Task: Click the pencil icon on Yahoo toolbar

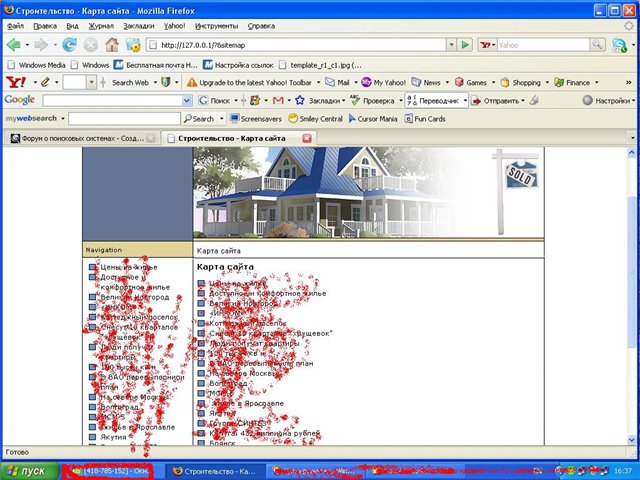Action: (45, 82)
